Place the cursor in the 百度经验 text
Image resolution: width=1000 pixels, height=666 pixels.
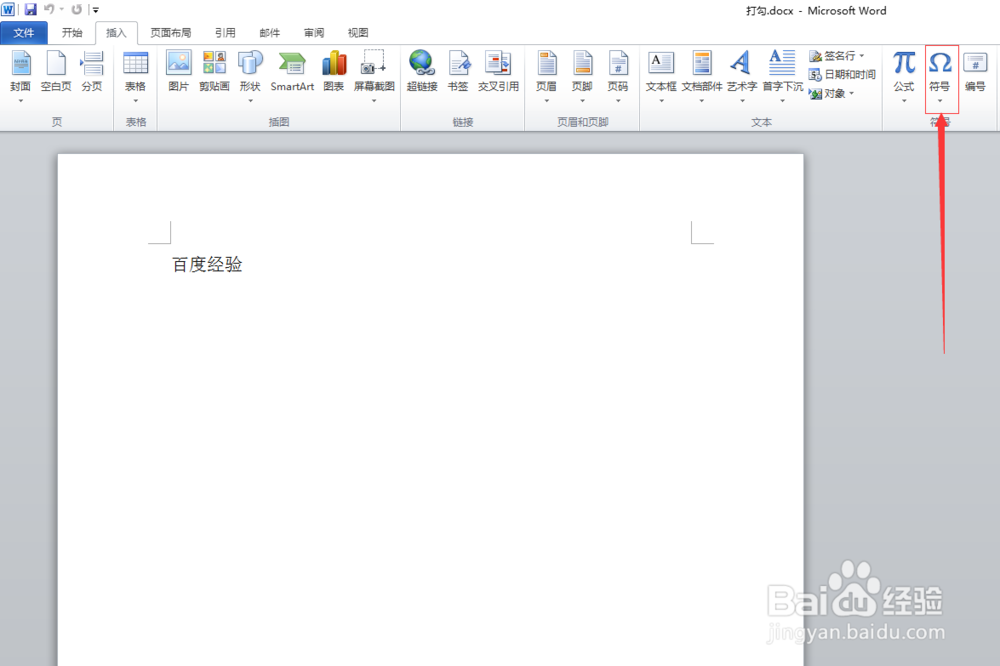click(x=208, y=263)
